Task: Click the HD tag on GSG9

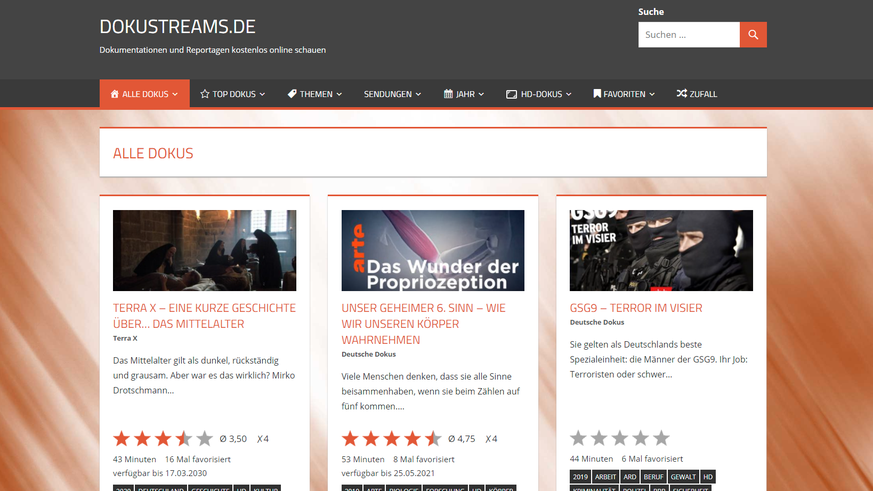Action: 708,477
